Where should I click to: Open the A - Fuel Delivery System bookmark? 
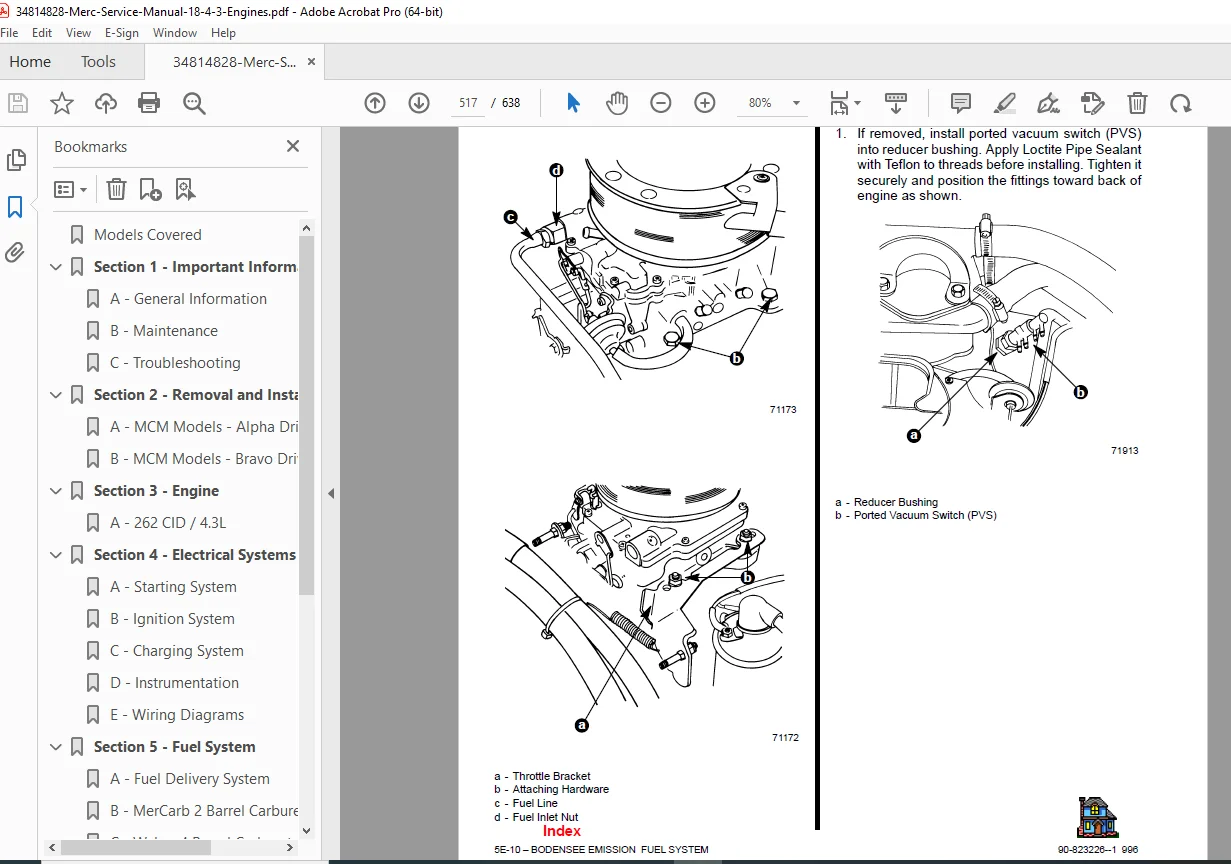click(190, 779)
